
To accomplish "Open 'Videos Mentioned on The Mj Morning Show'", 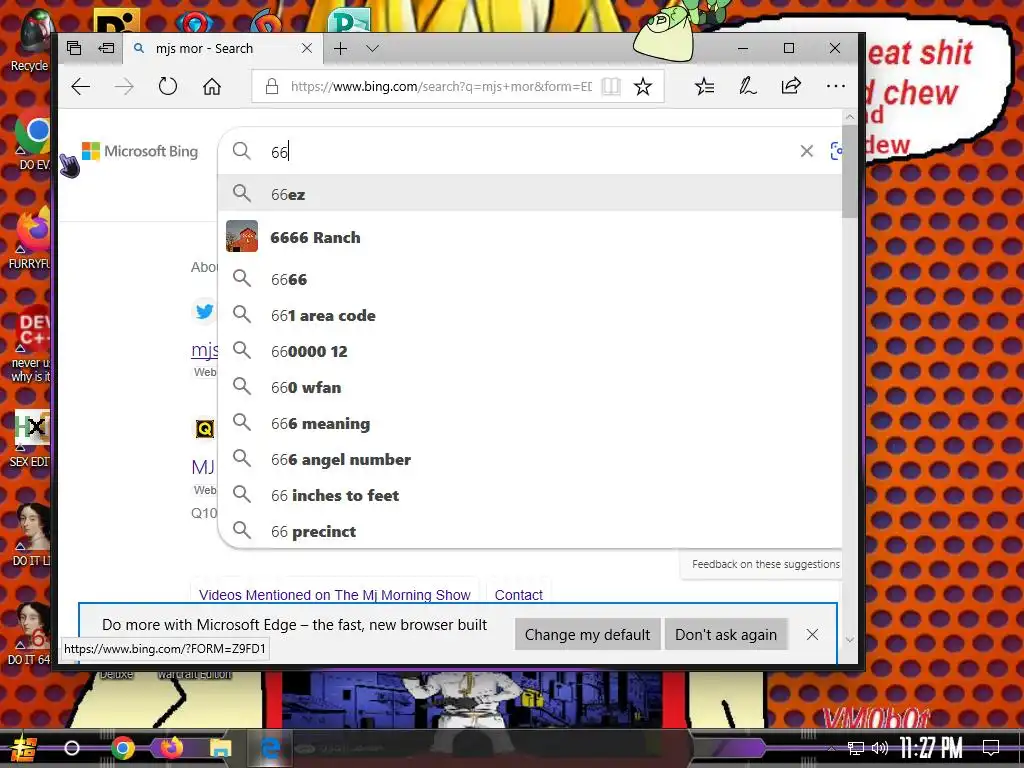I will [334, 595].
